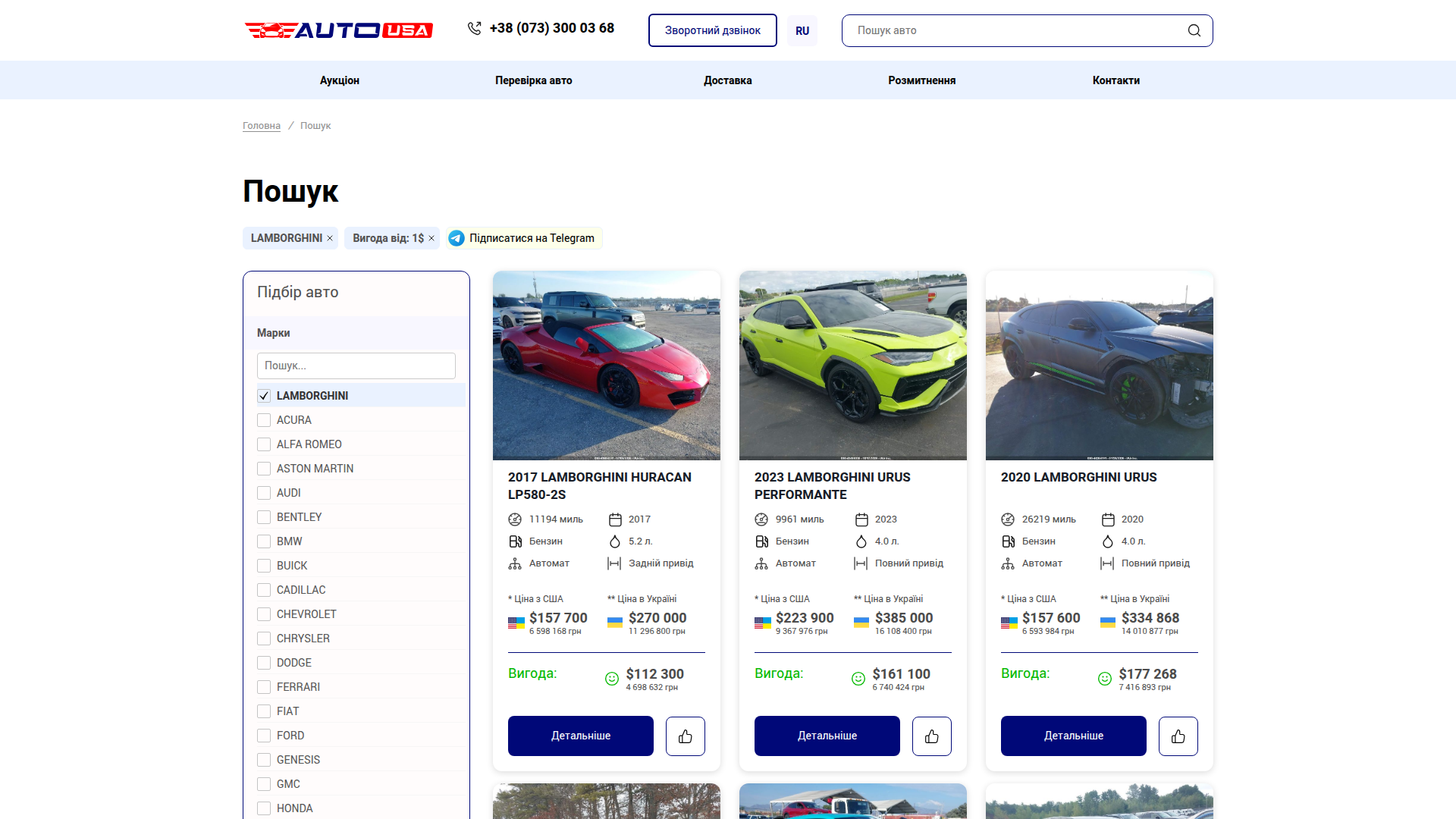Click the Ukraine flag by $270 000

pyautogui.click(x=615, y=623)
